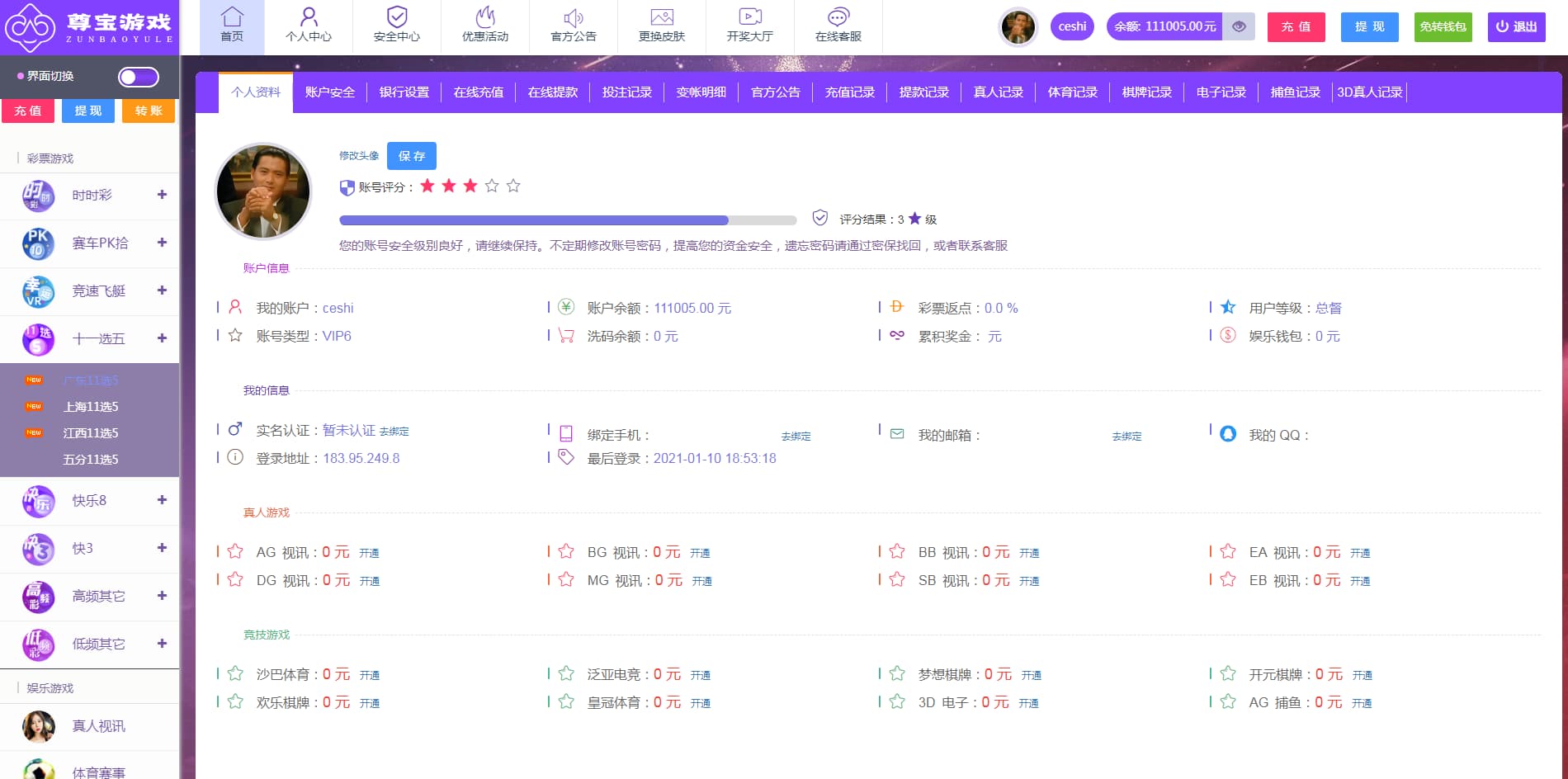Click the large profile avatar photo

[263, 191]
